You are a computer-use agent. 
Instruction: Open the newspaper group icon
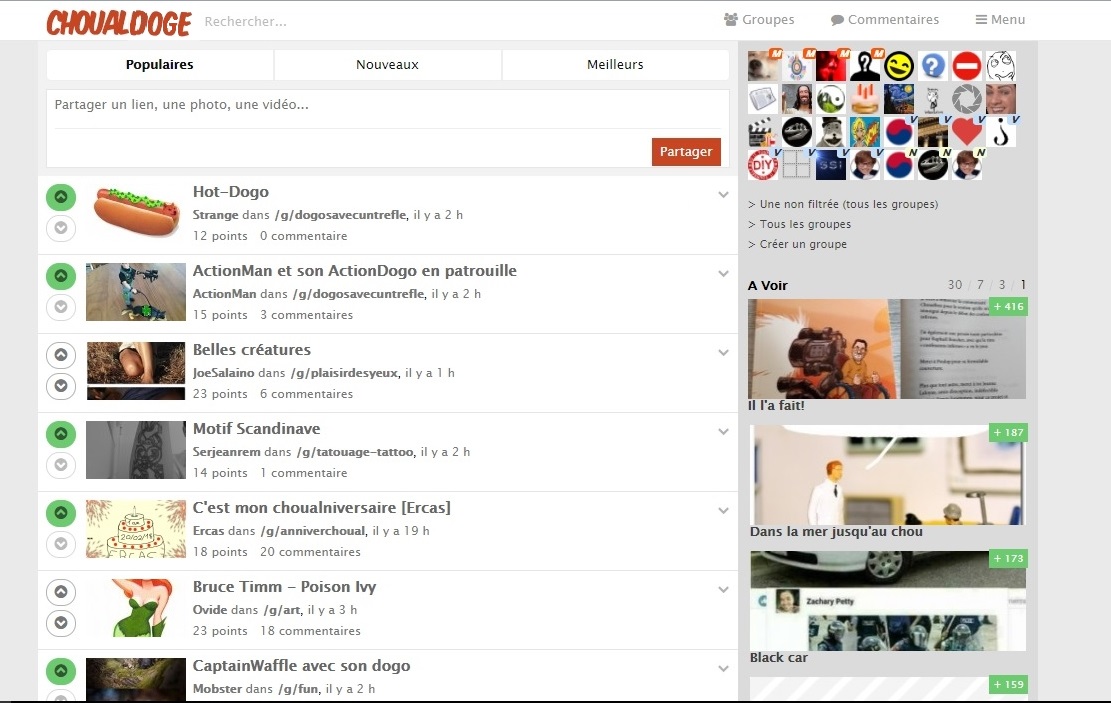coord(763,99)
